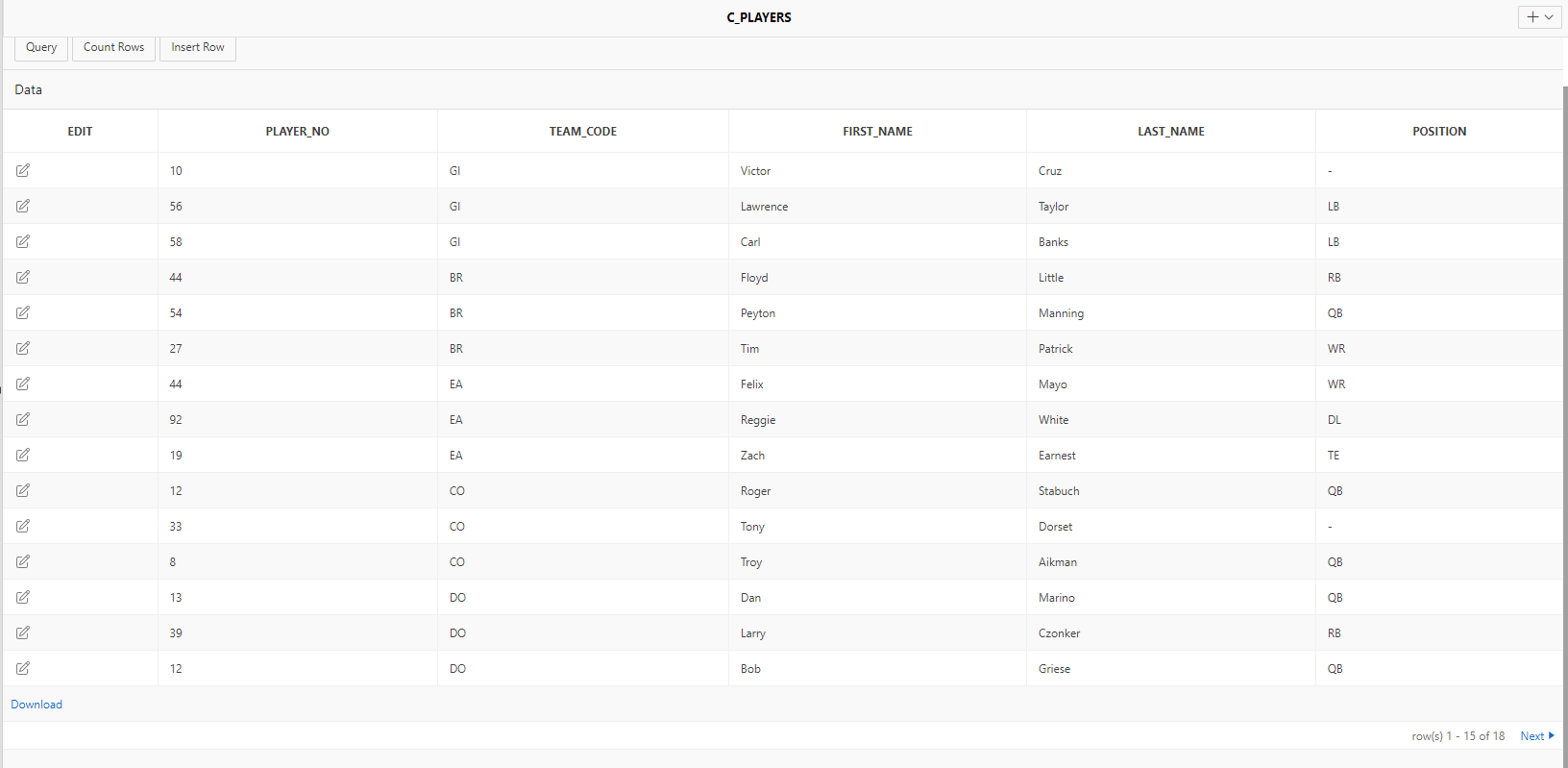This screenshot has height=768, width=1568.
Task: Click the row count 1 - 15 of 18 text
Action: 1458,736
